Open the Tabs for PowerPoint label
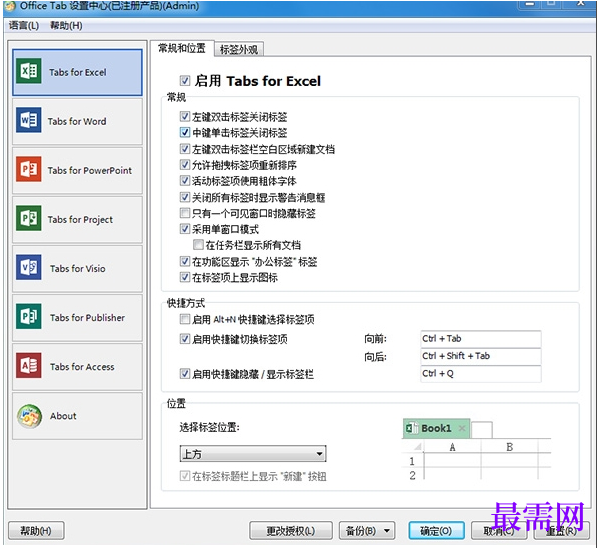603x548 pixels. click(x=90, y=170)
